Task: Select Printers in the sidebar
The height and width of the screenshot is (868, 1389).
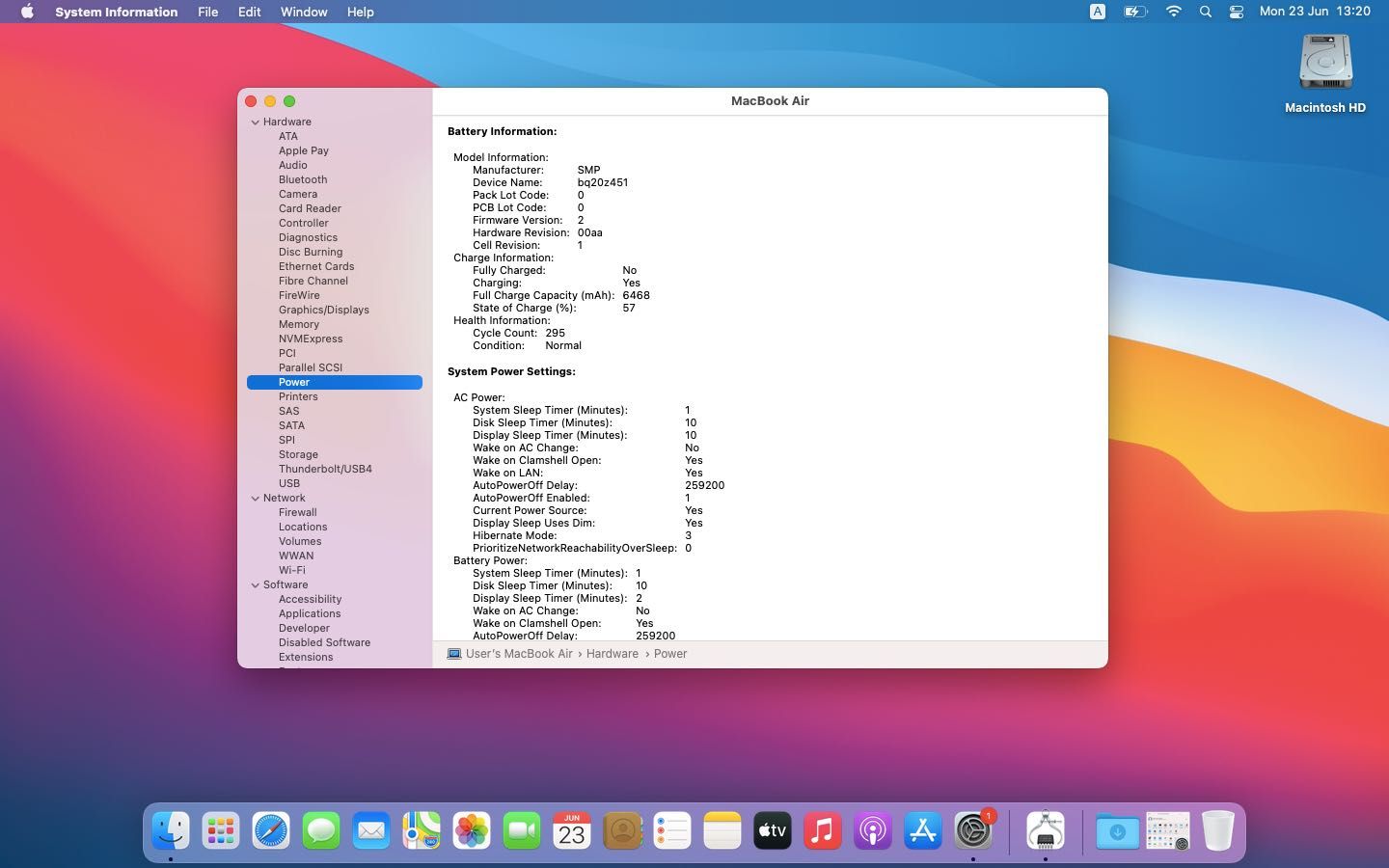Action: [x=298, y=396]
